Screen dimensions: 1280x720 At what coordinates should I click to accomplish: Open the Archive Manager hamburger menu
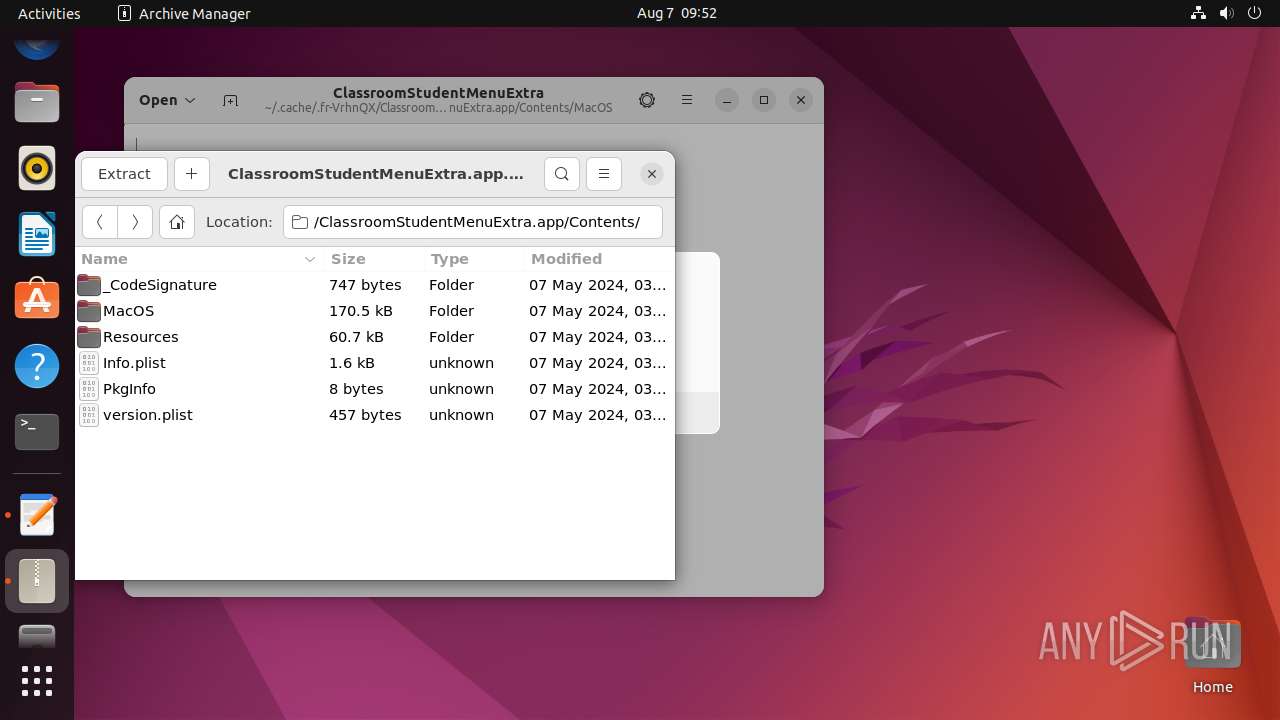click(x=604, y=174)
